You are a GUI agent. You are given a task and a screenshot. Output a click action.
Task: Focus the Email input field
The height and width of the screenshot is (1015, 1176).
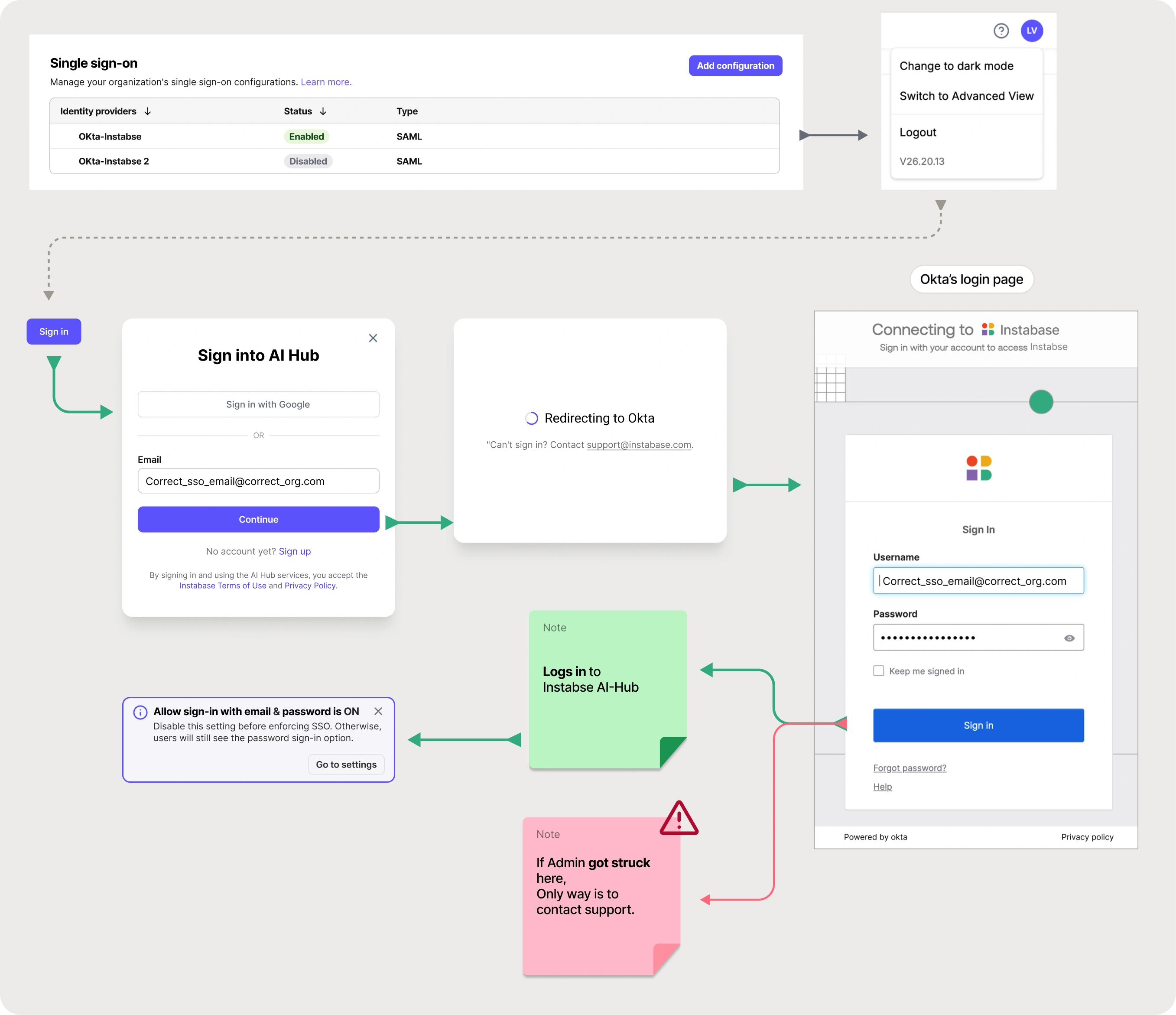coord(259,481)
